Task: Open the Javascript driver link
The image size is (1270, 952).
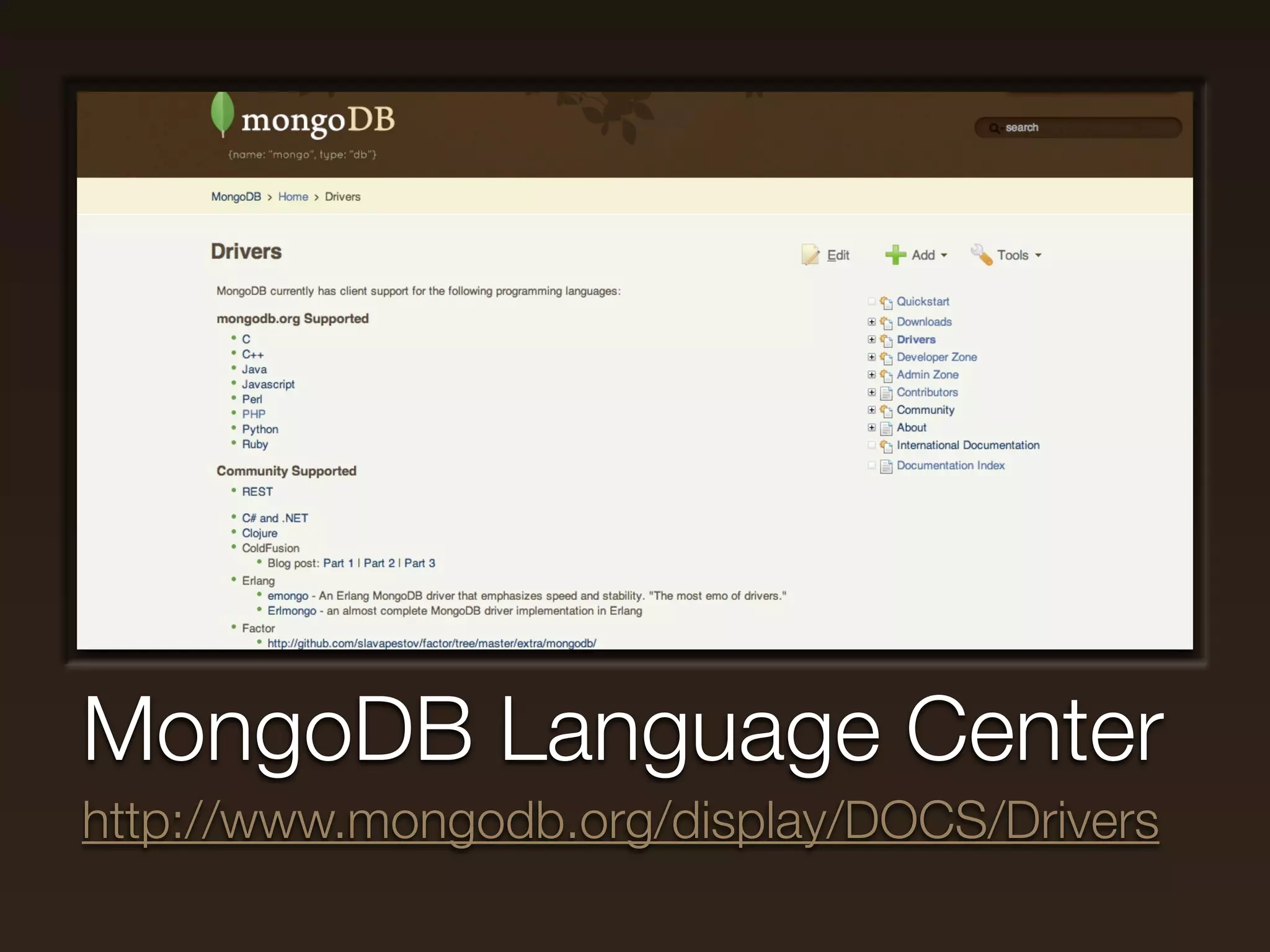Action: pyautogui.click(x=268, y=384)
